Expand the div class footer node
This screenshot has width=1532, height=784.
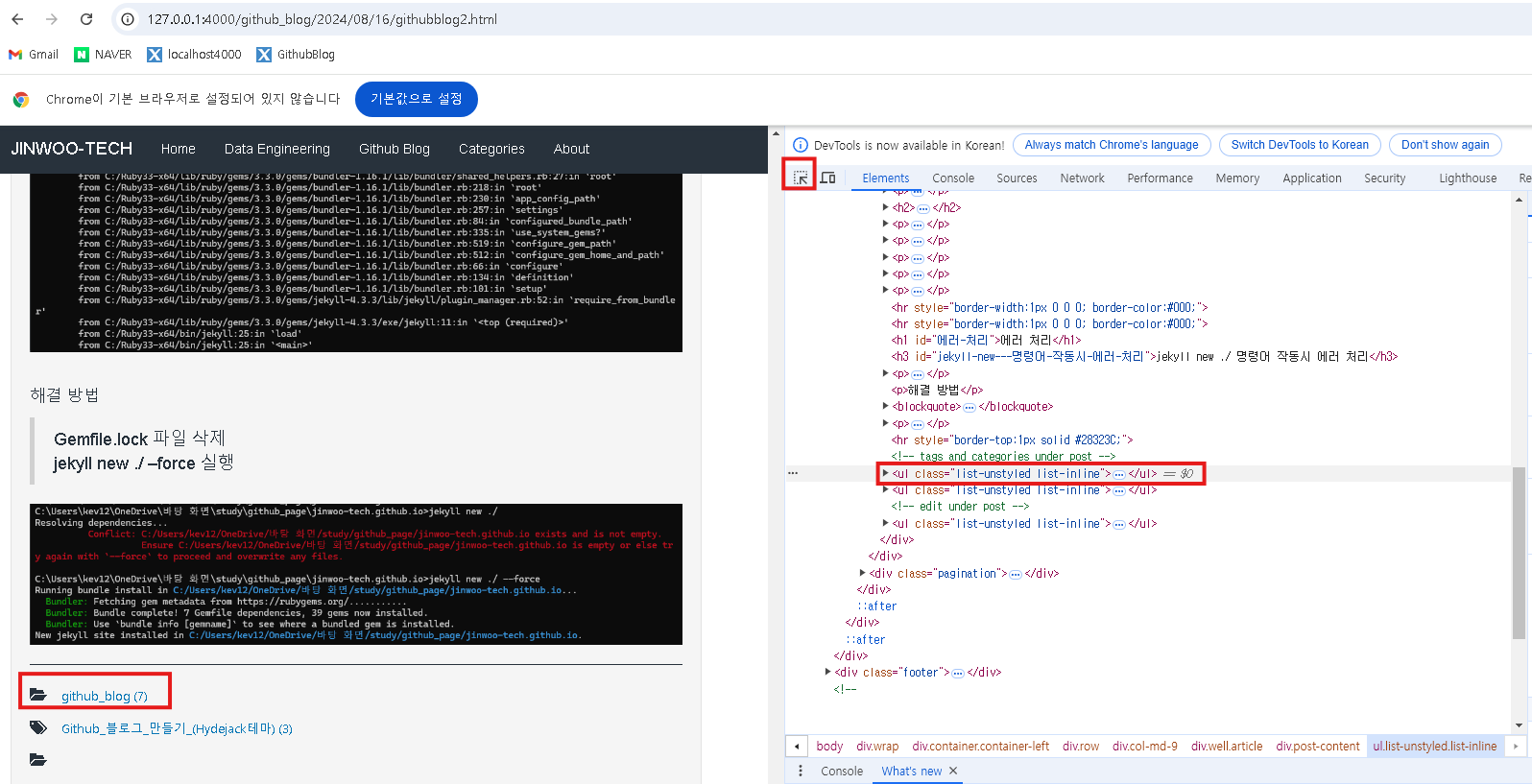(x=827, y=673)
